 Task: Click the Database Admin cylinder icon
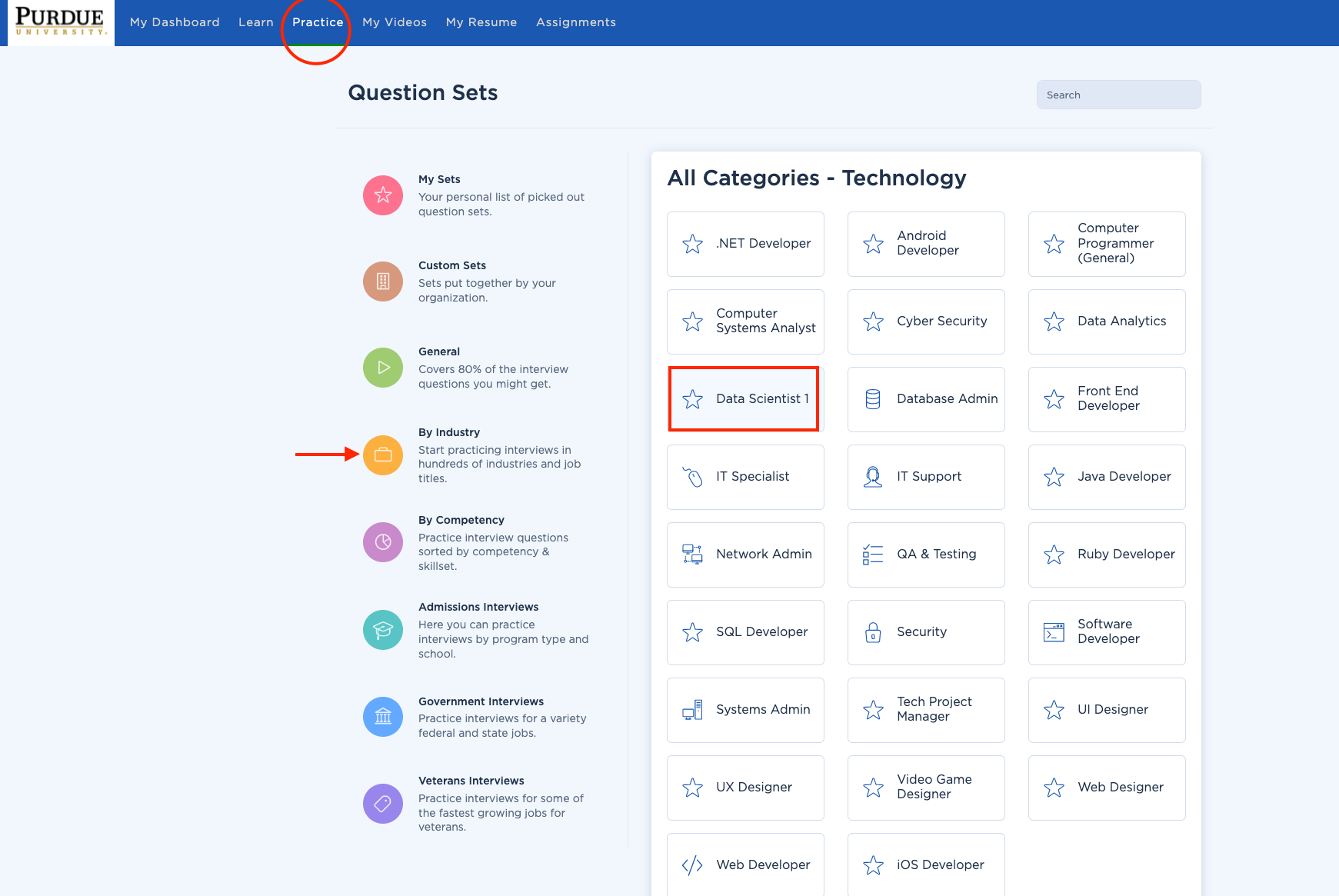(x=873, y=399)
